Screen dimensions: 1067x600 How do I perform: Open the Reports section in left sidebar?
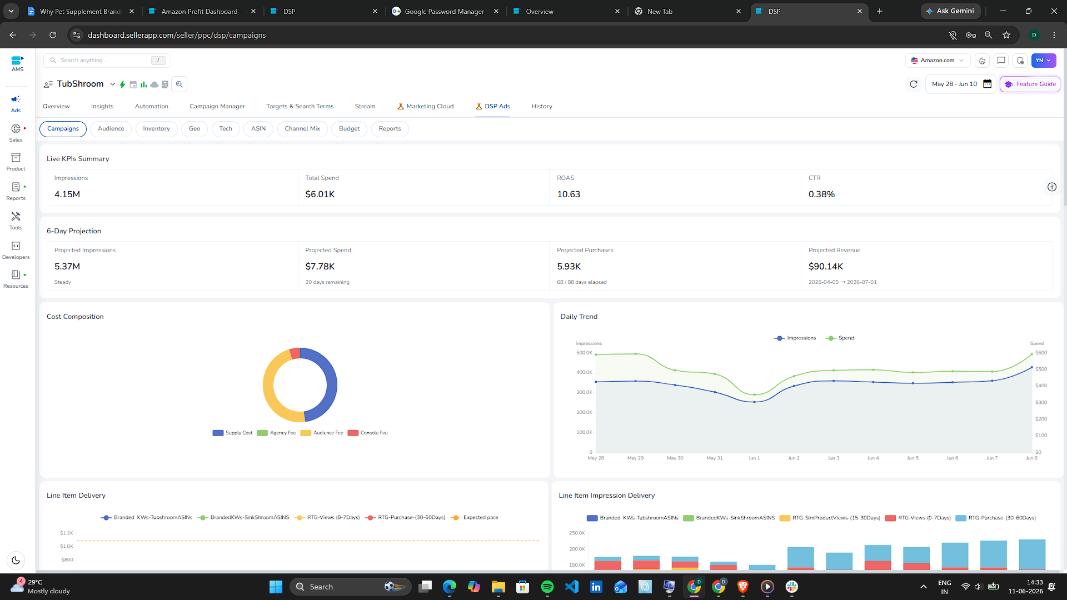(16, 190)
